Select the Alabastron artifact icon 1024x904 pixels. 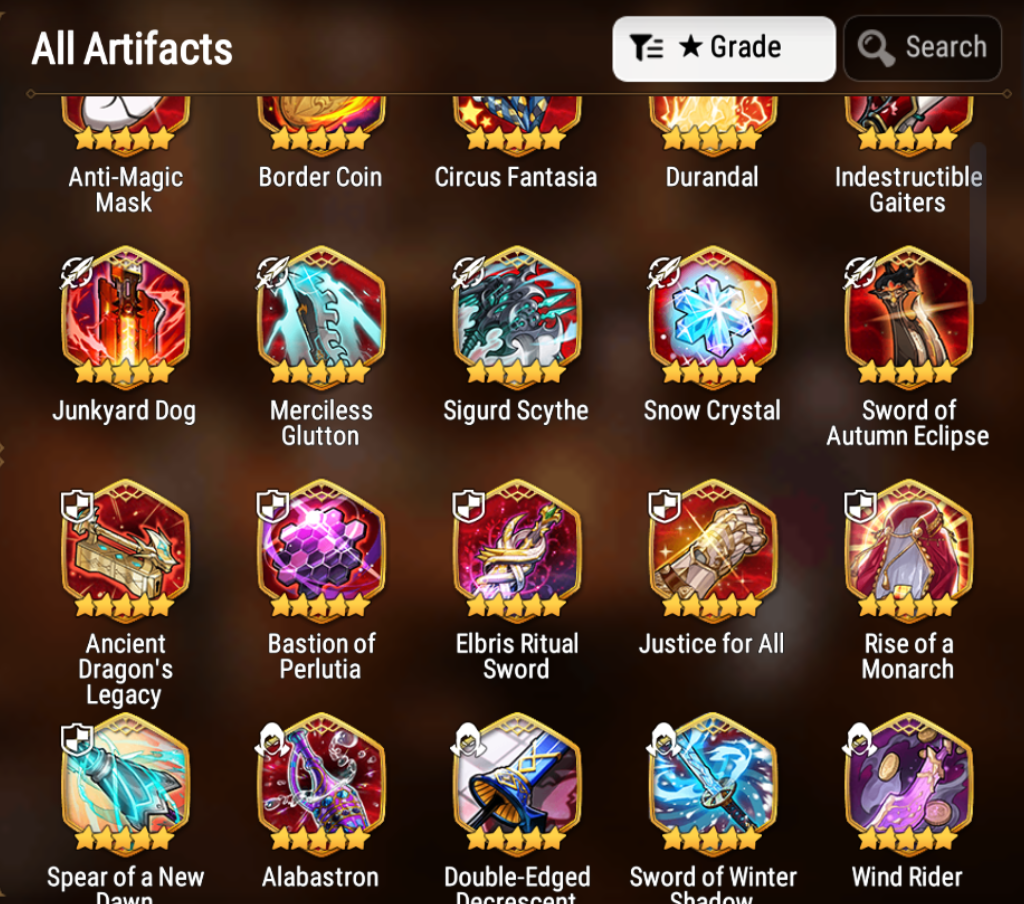(x=321, y=782)
